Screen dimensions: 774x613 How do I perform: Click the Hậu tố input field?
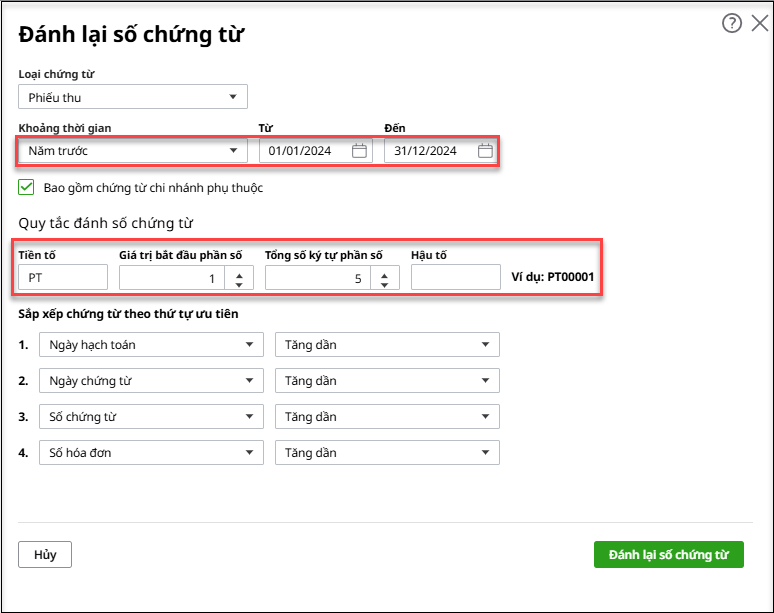455,278
